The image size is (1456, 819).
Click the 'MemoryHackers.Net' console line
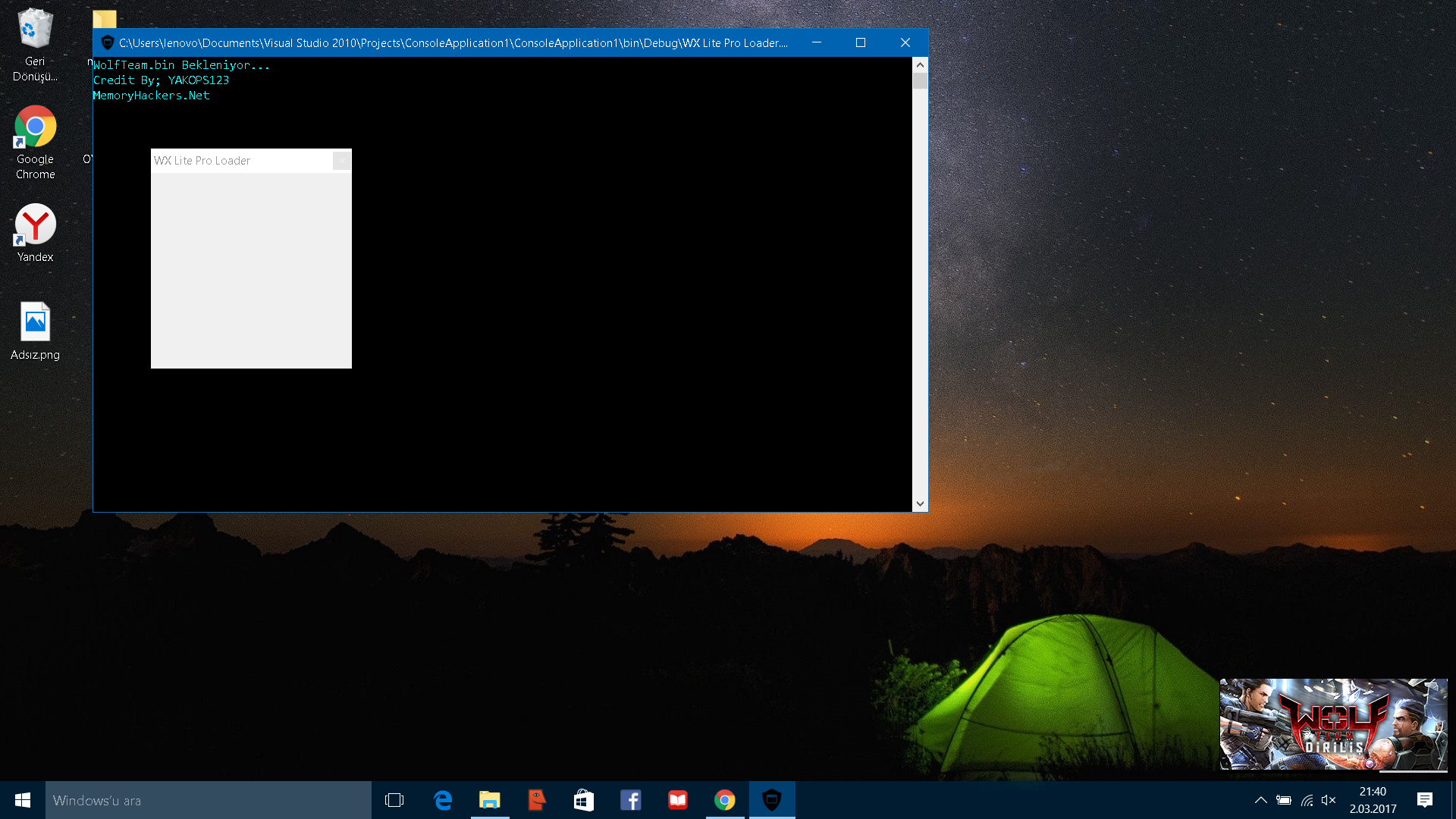coord(151,96)
